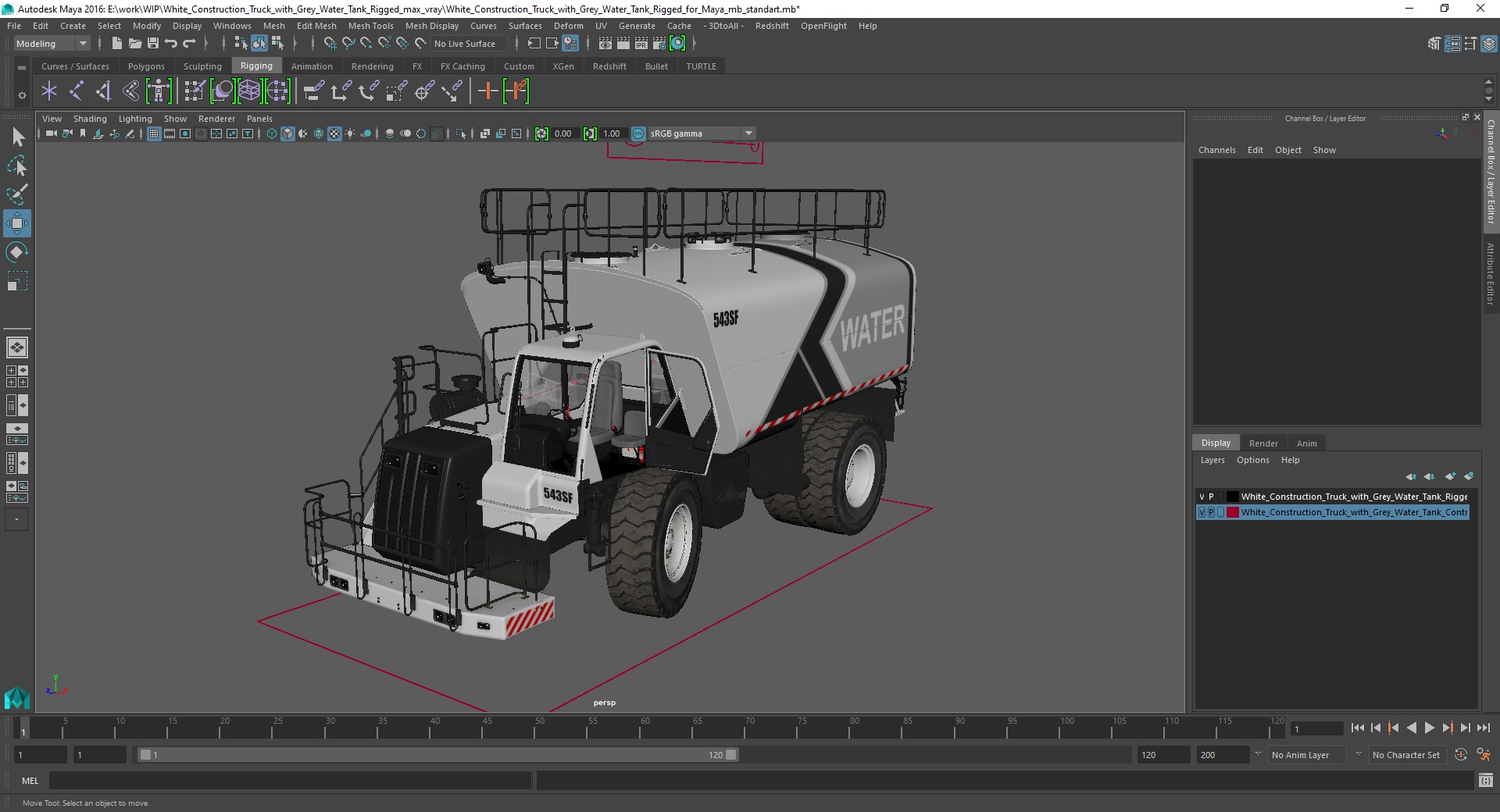Choose the Rotate tool in toolbox
Image resolution: width=1500 pixels, height=812 pixels.
point(17,251)
